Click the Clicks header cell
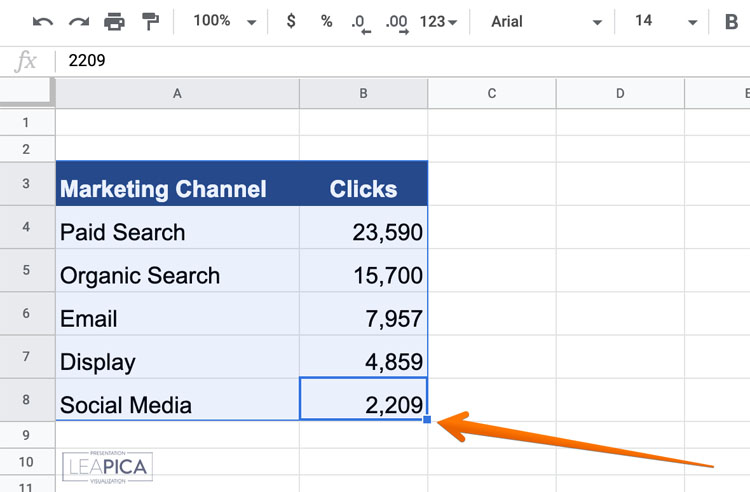Screen dimensions: 750x492 (x=364, y=184)
